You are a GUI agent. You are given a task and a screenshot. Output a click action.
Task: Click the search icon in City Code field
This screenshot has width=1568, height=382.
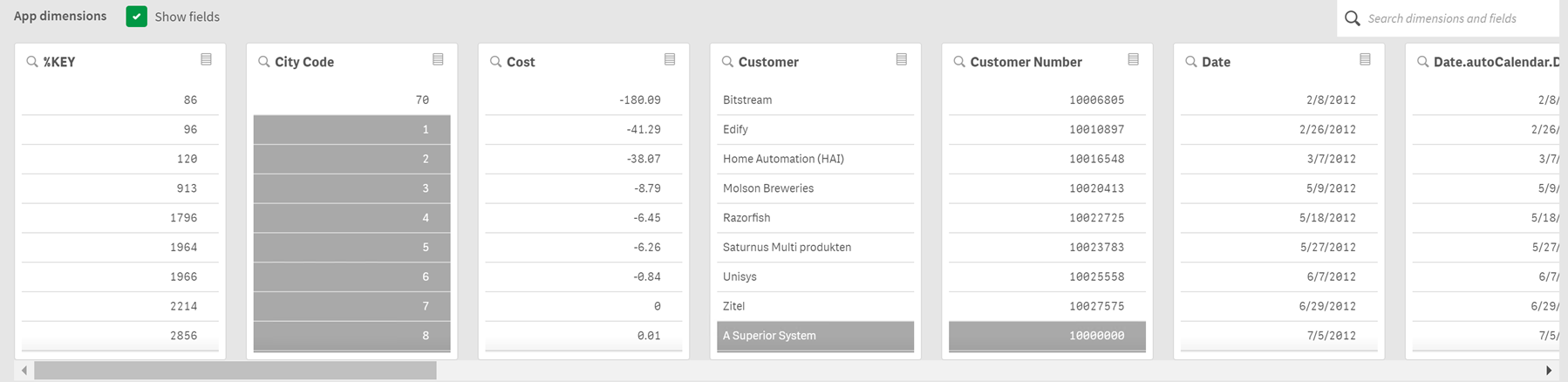pyautogui.click(x=263, y=62)
